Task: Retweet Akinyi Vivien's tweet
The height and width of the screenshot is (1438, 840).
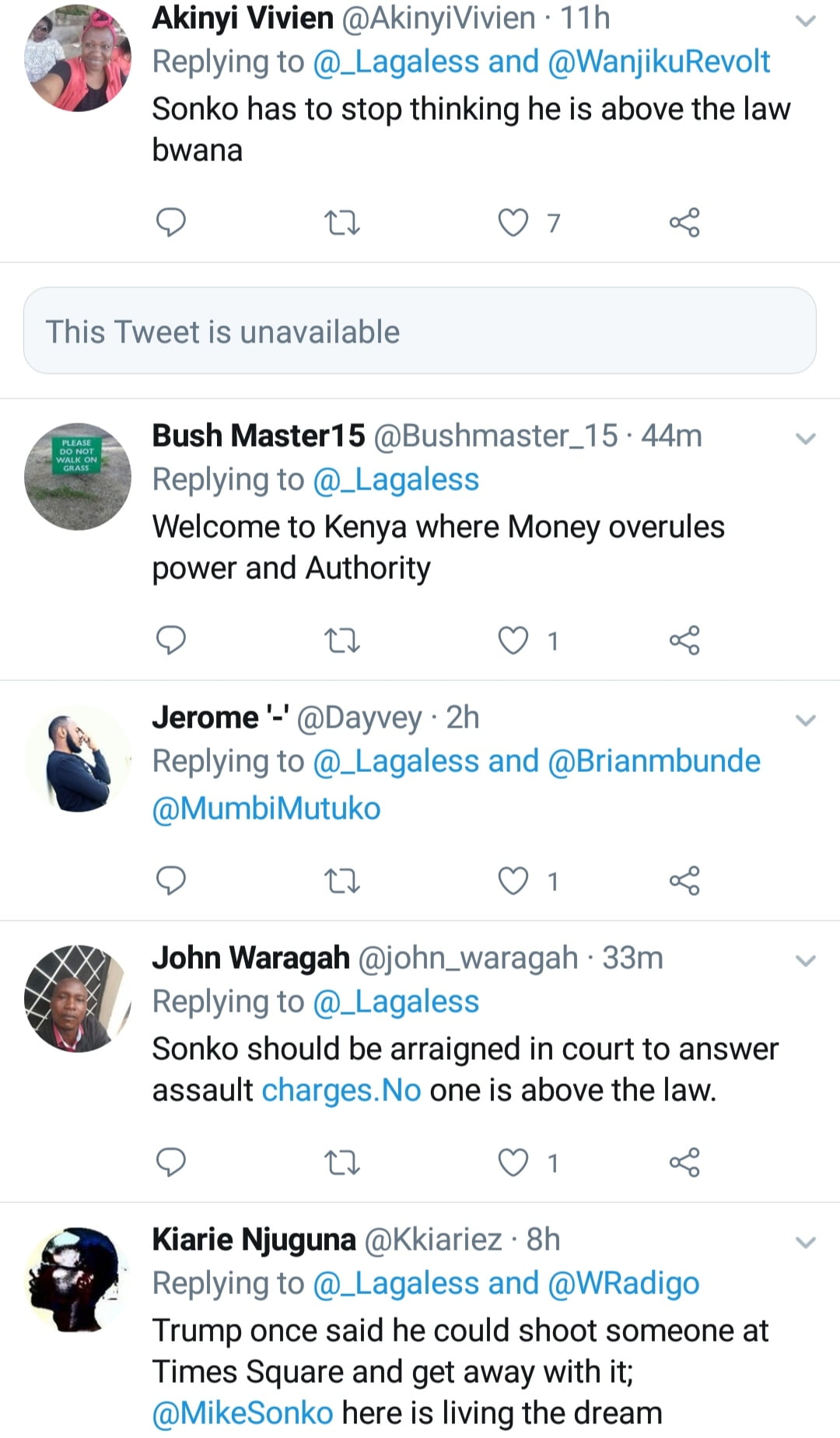Action: [341, 223]
